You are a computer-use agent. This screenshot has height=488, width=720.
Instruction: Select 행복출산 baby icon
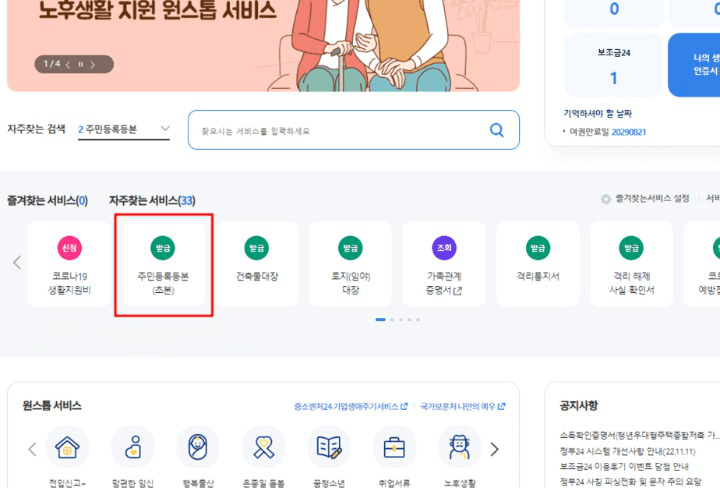198,447
